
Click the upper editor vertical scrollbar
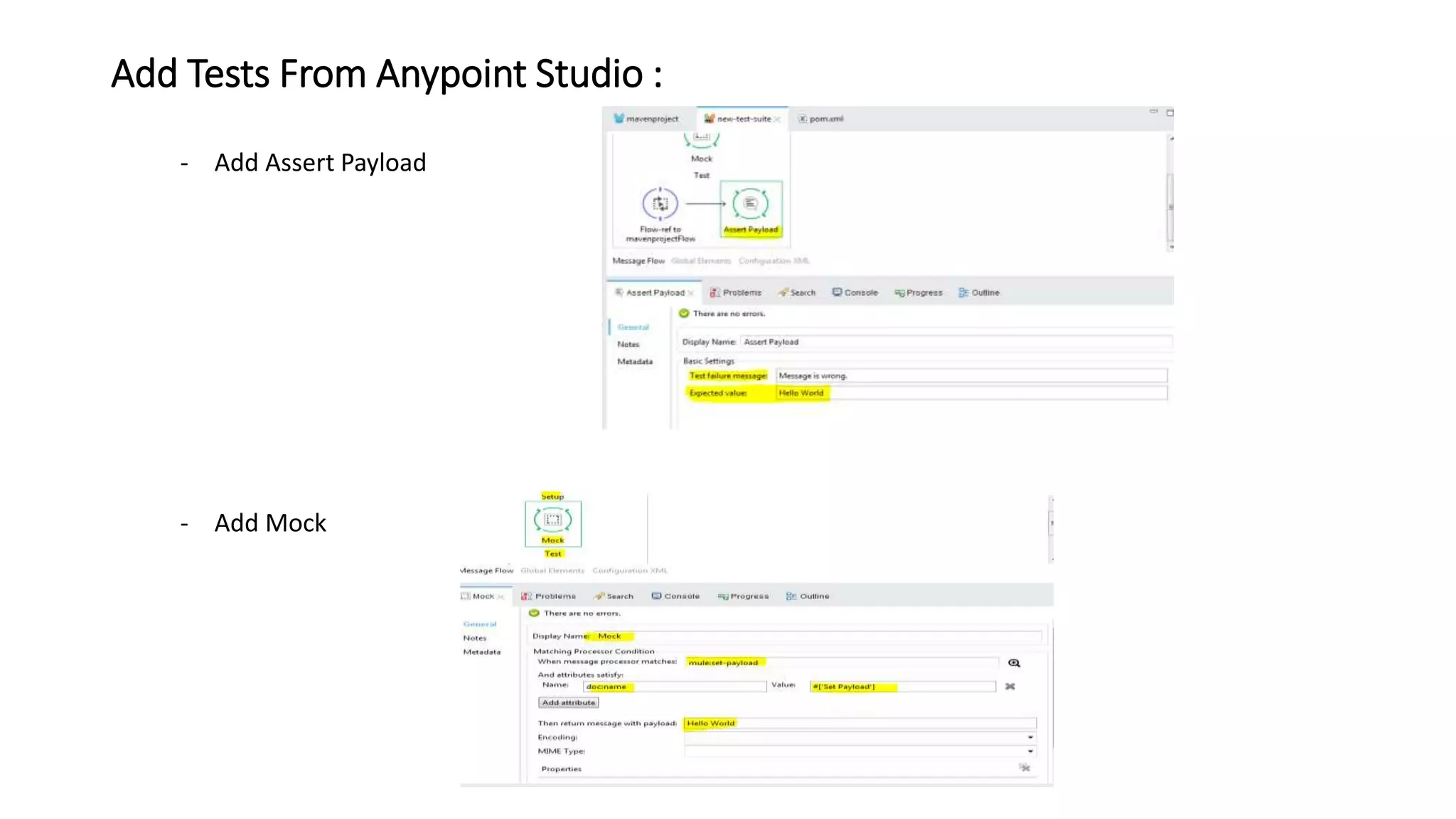pos(1169,206)
